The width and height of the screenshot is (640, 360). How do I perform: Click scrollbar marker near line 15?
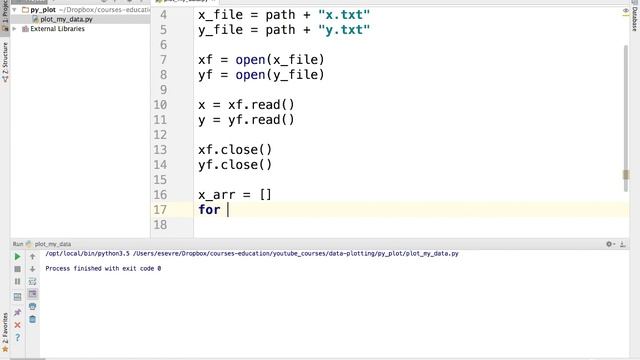626,175
